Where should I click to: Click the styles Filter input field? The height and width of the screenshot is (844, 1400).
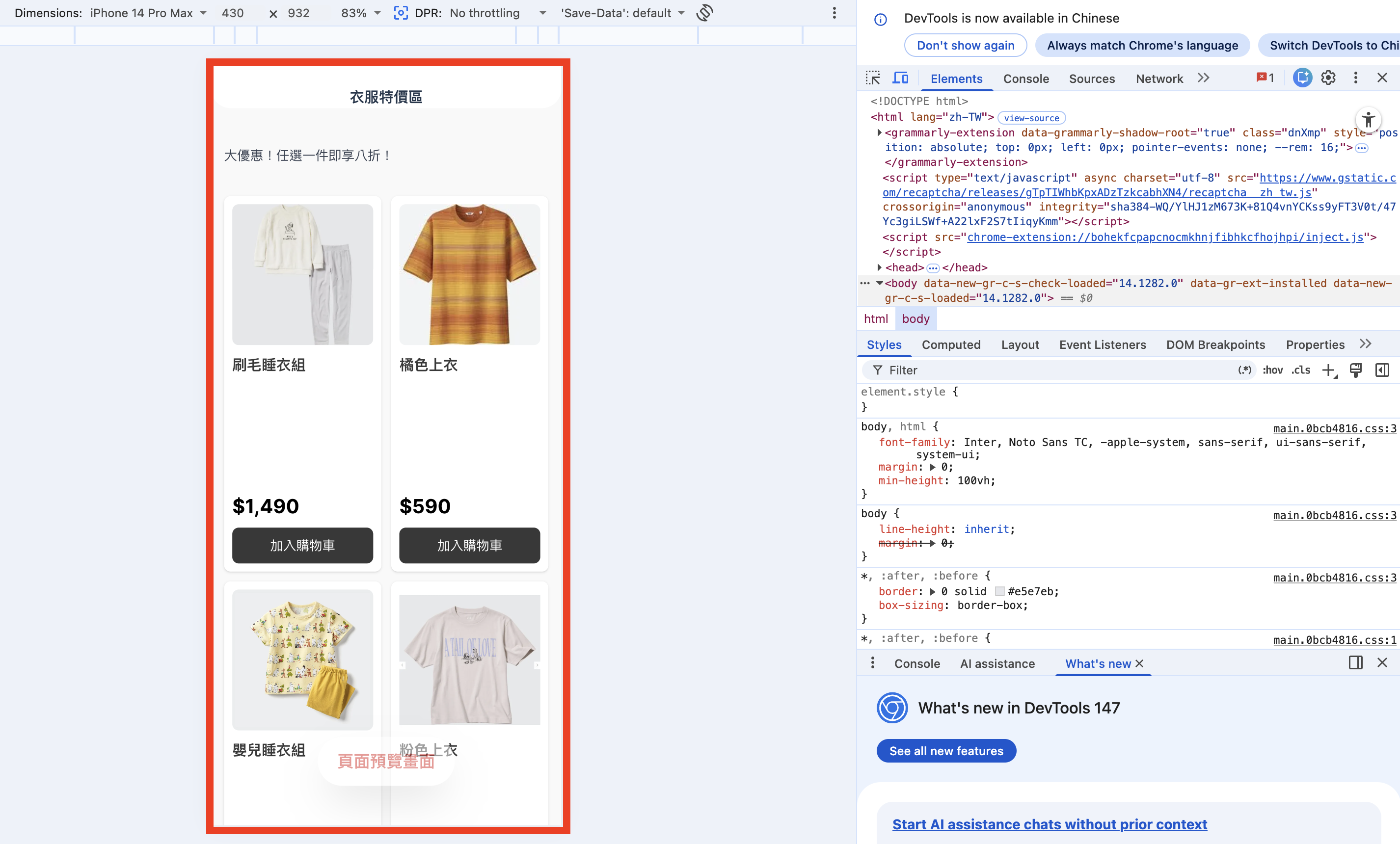click(x=1051, y=370)
